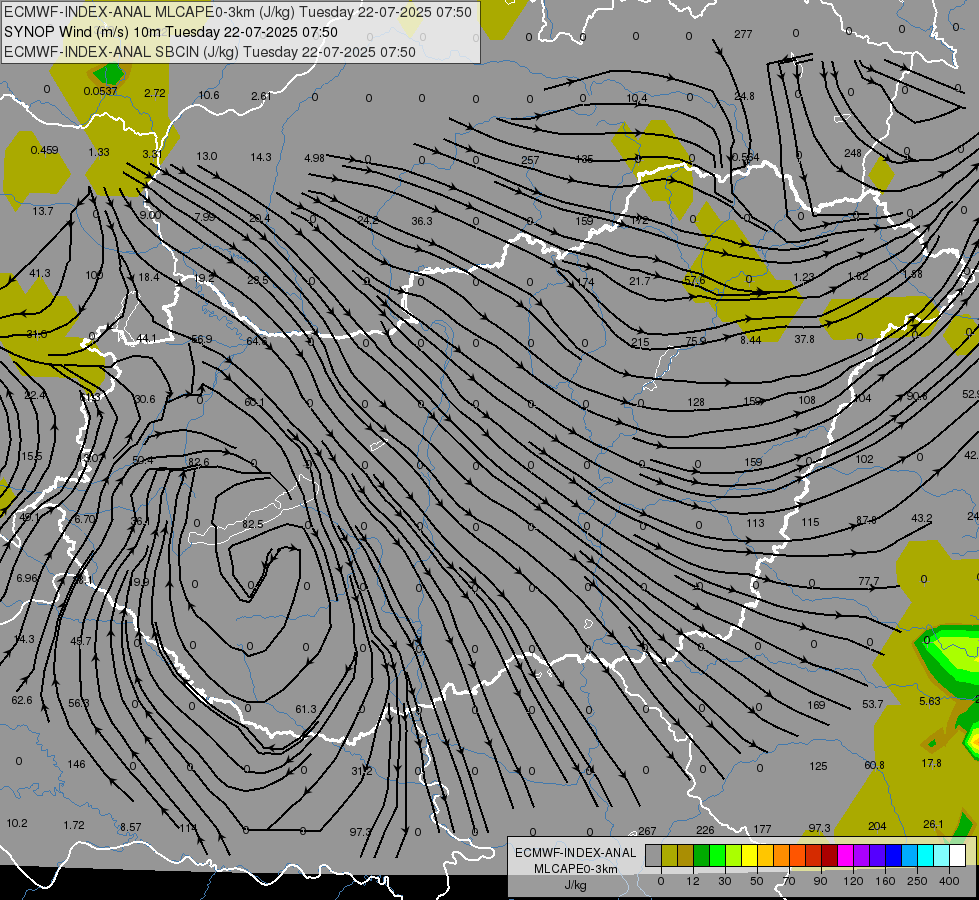Click the map value 226

[705, 830]
